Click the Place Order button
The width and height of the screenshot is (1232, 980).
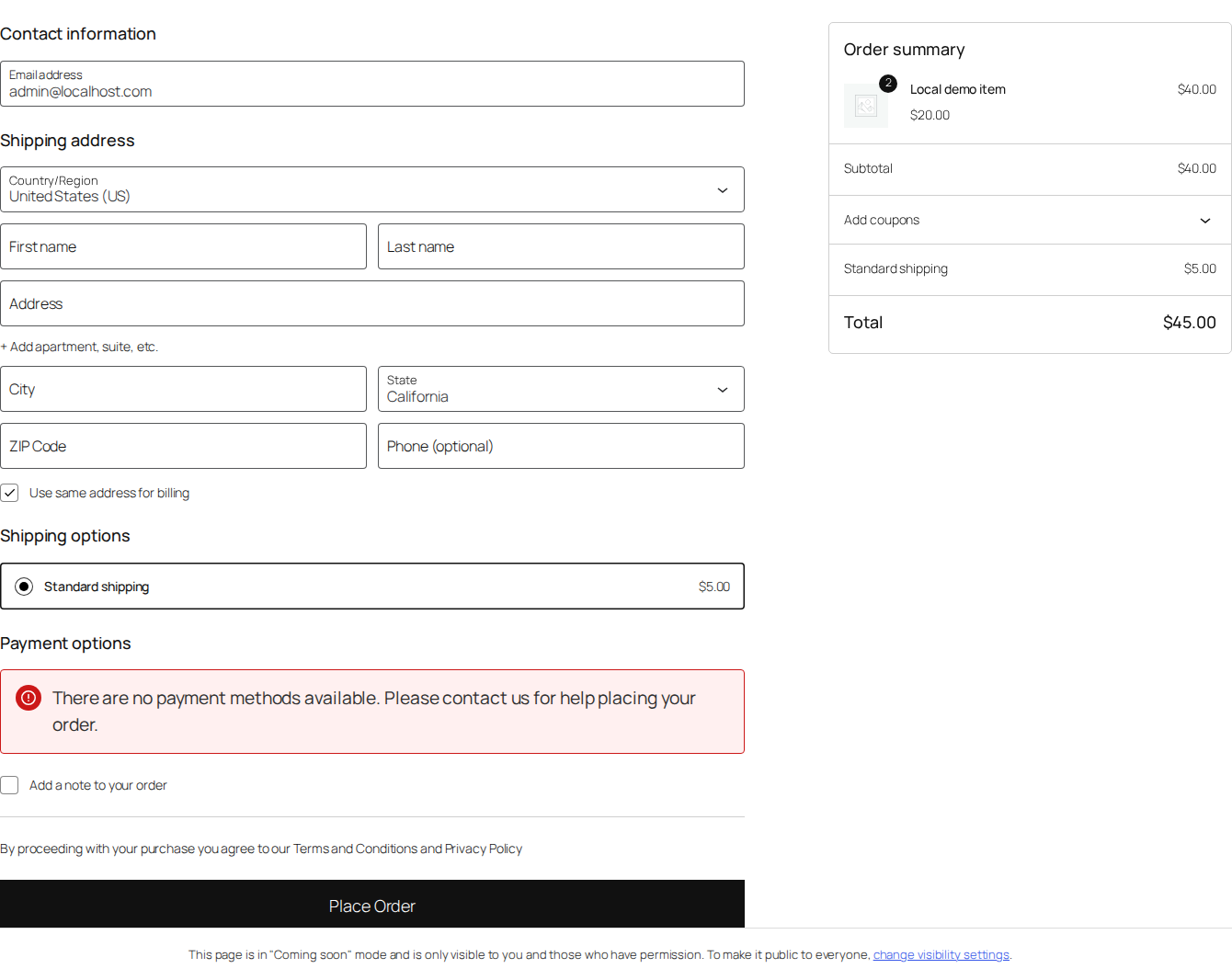coord(372,906)
